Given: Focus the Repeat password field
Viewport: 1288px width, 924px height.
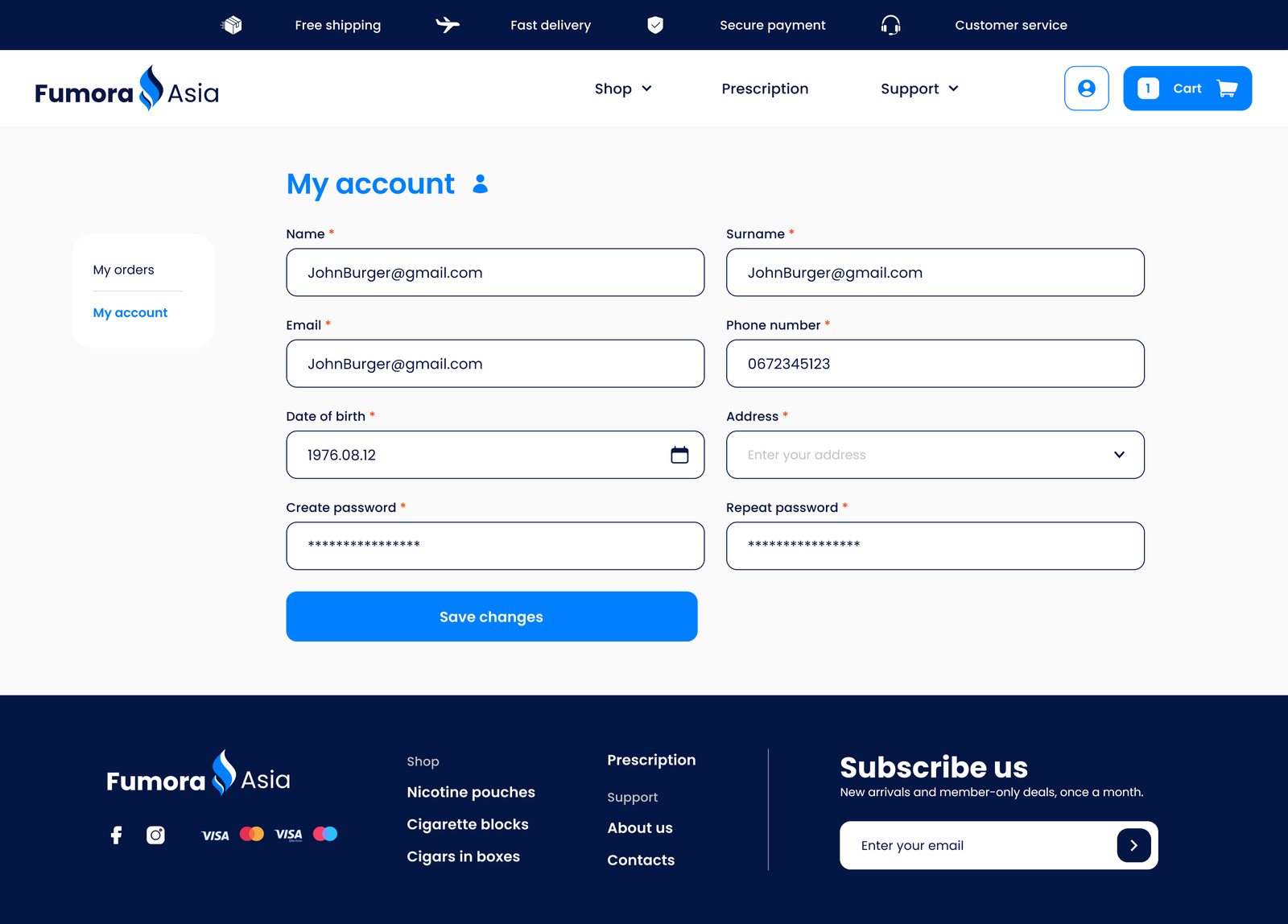Looking at the screenshot, I should point(935,546).
